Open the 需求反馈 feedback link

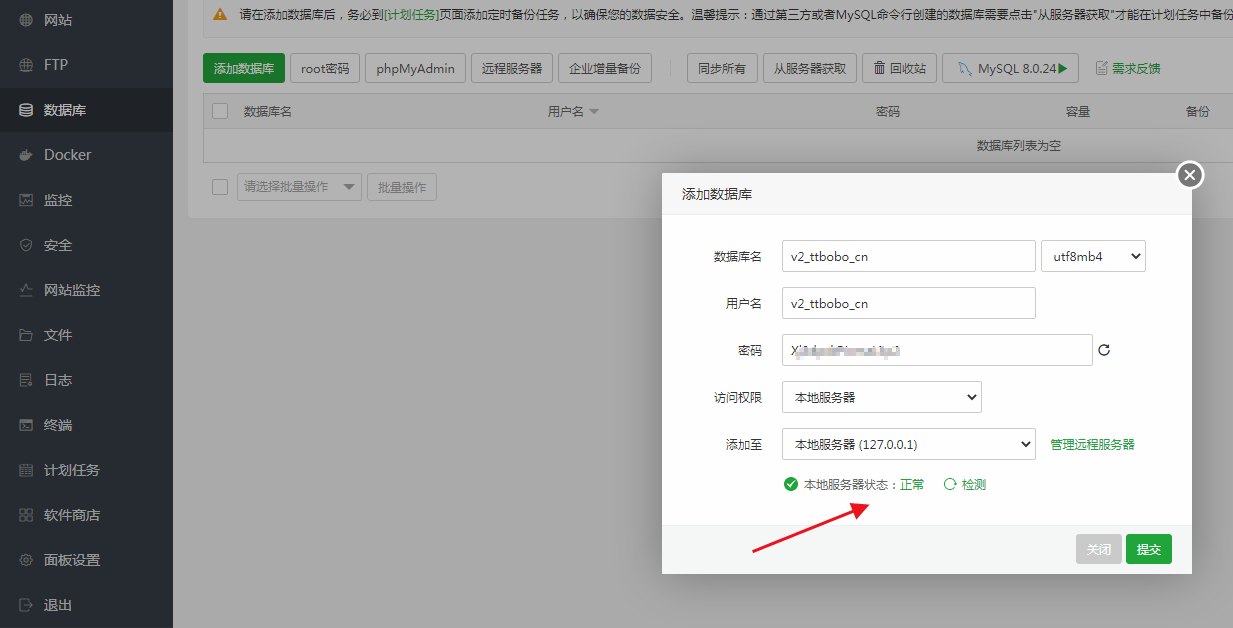pos(1128,68)
